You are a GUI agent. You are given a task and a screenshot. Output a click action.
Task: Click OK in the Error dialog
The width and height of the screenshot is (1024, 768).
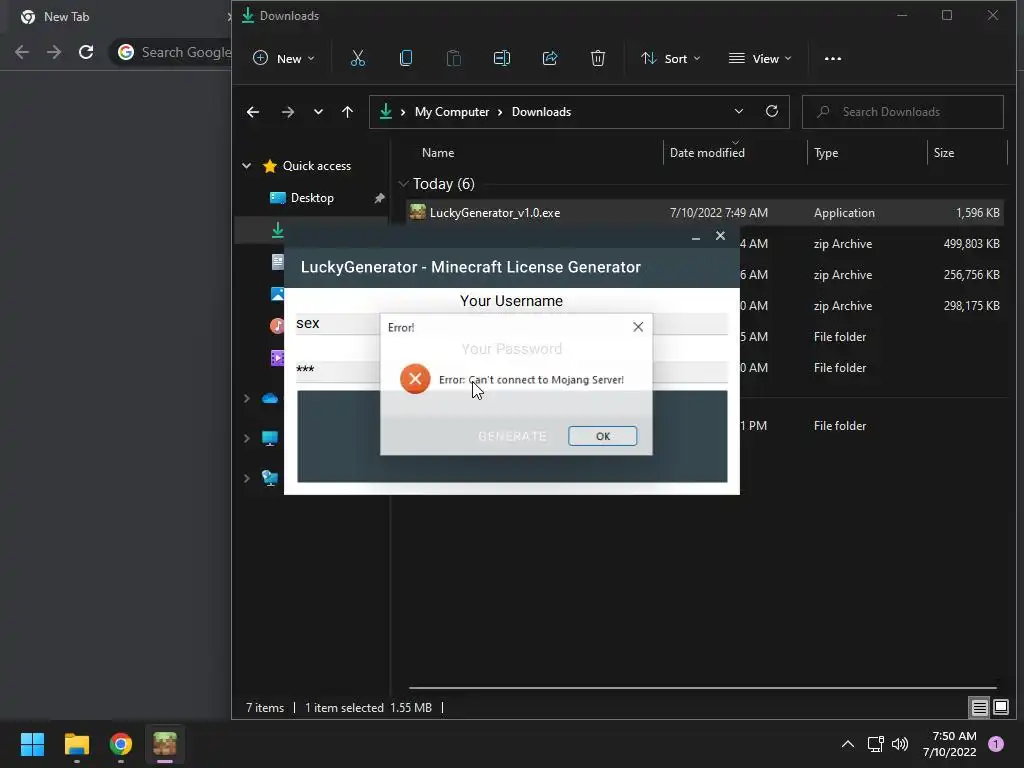coord(602,436)
